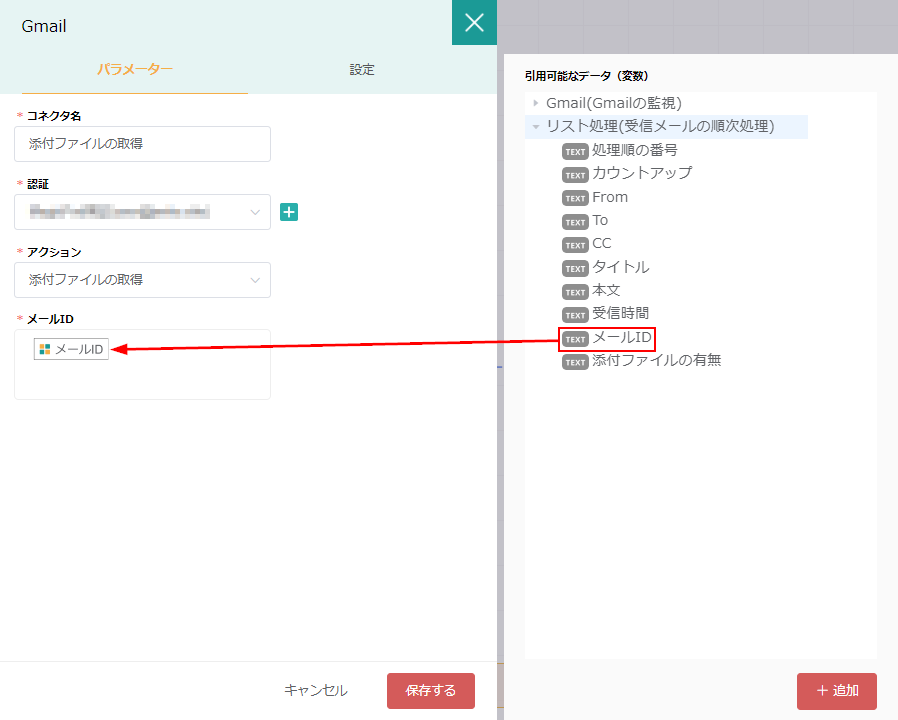Viewport: 898px width, 720px height.
Task: Select the To variable
Action: click(x=600, y=221)
